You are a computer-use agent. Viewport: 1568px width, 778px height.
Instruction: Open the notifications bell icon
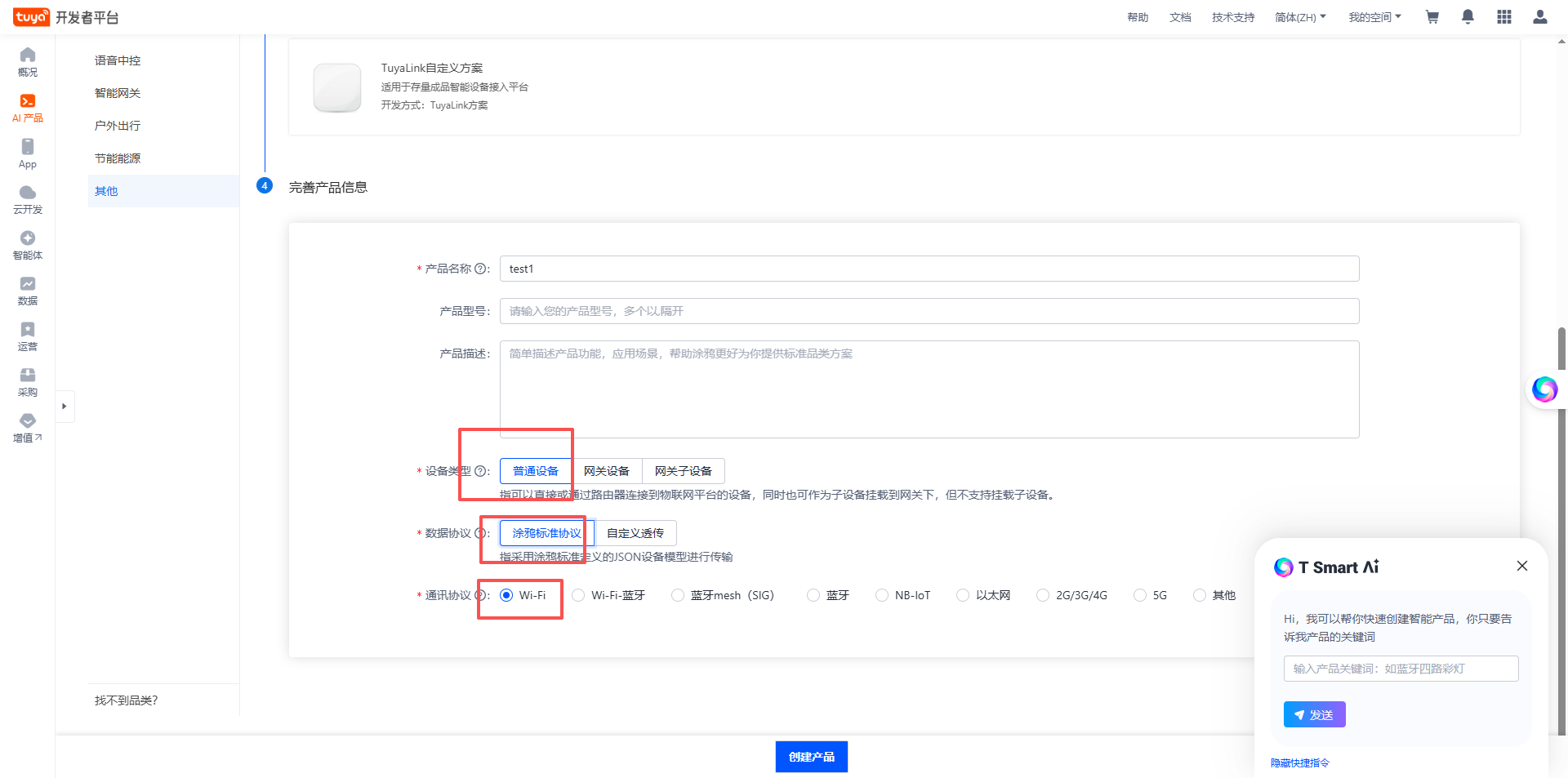click(x=1468, y=17)
